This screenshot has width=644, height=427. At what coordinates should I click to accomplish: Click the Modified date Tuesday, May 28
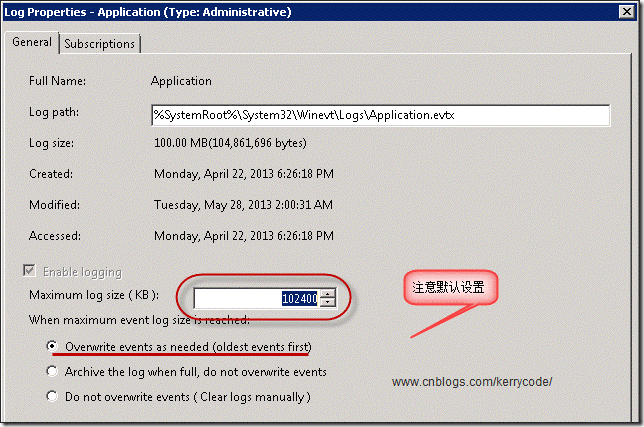[x=244, y=204]
